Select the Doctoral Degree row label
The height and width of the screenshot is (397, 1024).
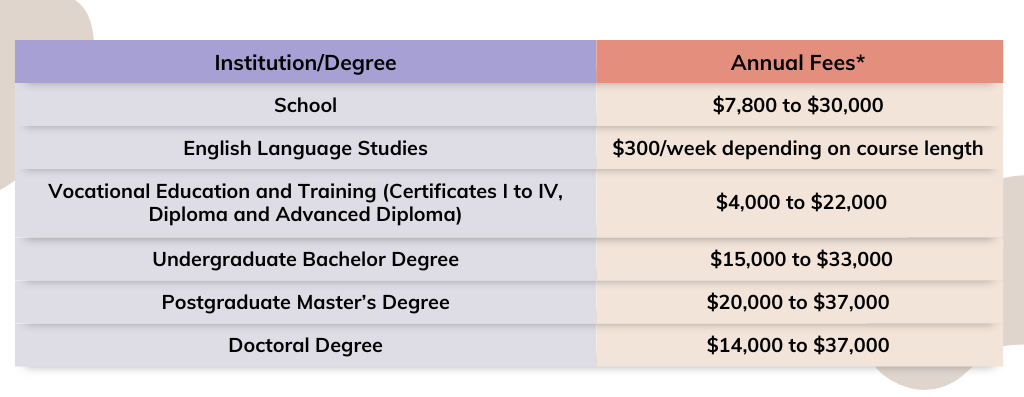pyautogui.click(x=305, y=345)
